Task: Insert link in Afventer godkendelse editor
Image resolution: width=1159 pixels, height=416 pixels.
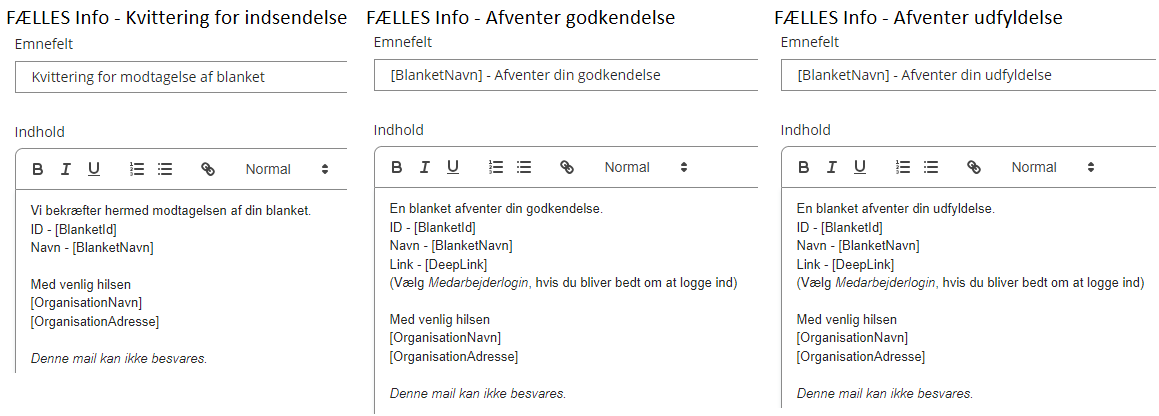Action: click(567, 167)
